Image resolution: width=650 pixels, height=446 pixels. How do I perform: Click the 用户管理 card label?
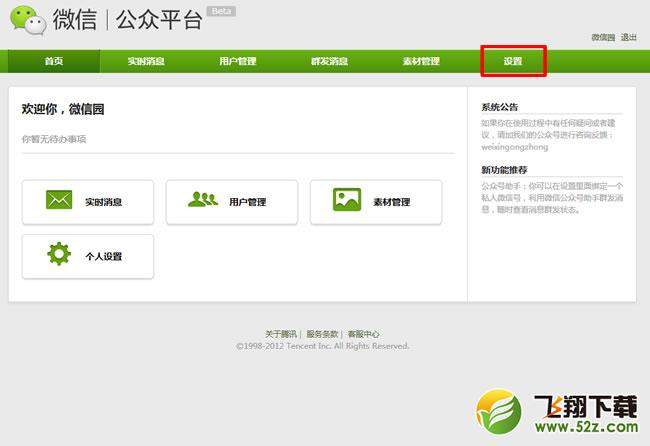(x=247, y=202)
